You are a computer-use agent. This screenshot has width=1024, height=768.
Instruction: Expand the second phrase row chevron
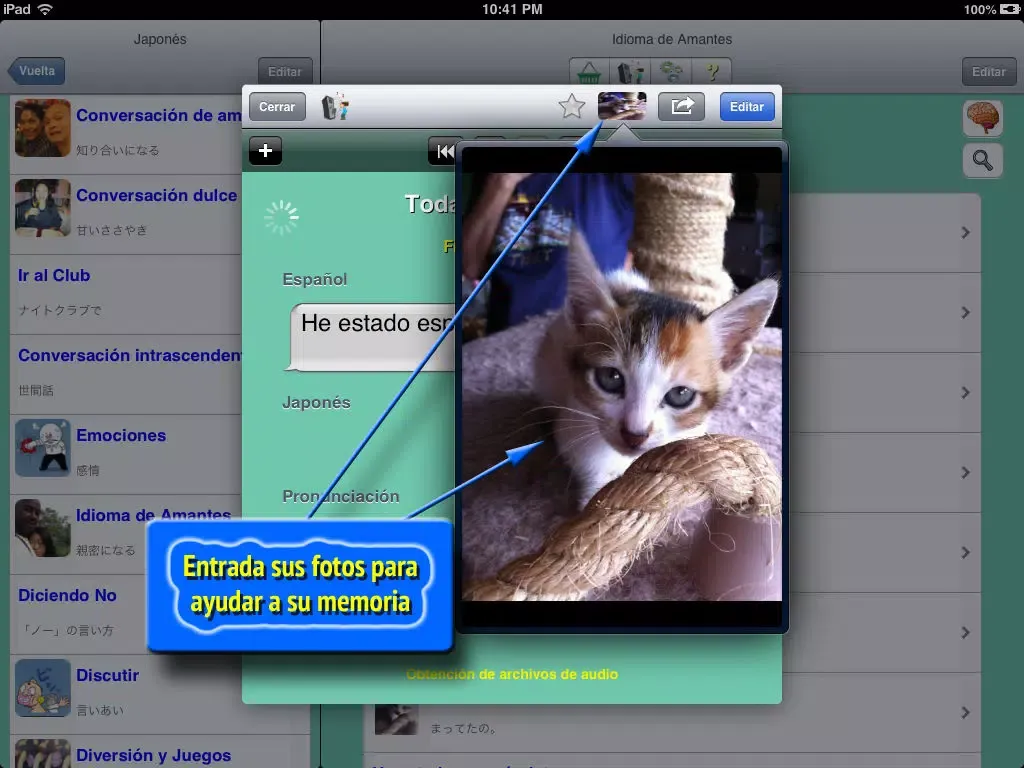click(965, 313)
